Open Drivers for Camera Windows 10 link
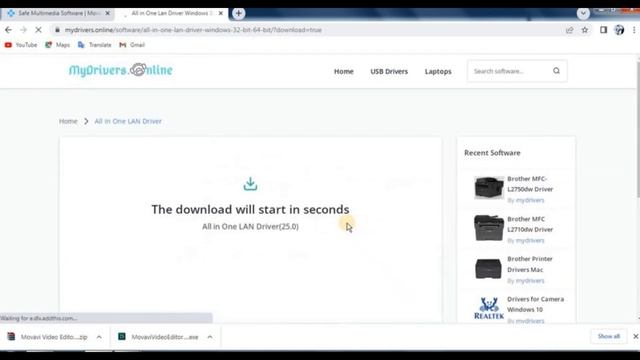Image resolution: width=640 pixels, height=360 pixels. (536, 304)
